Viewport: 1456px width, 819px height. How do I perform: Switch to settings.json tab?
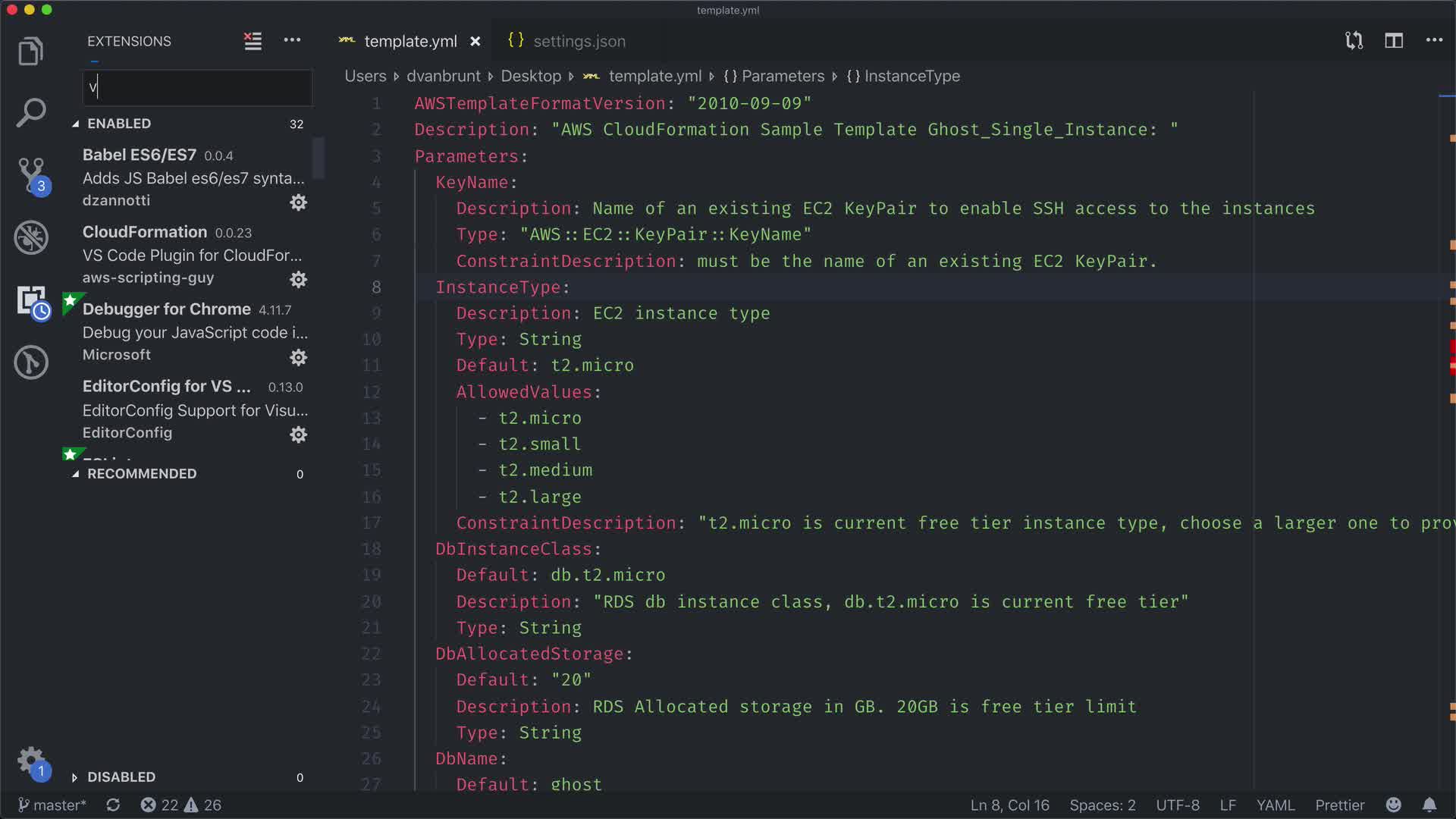[579, 42]
